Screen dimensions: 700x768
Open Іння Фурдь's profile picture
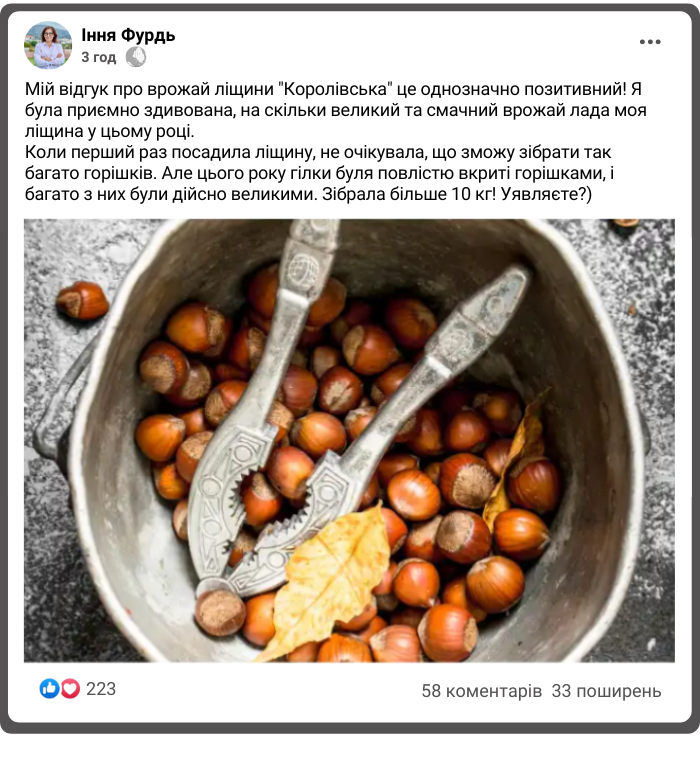tap(48, 45)
